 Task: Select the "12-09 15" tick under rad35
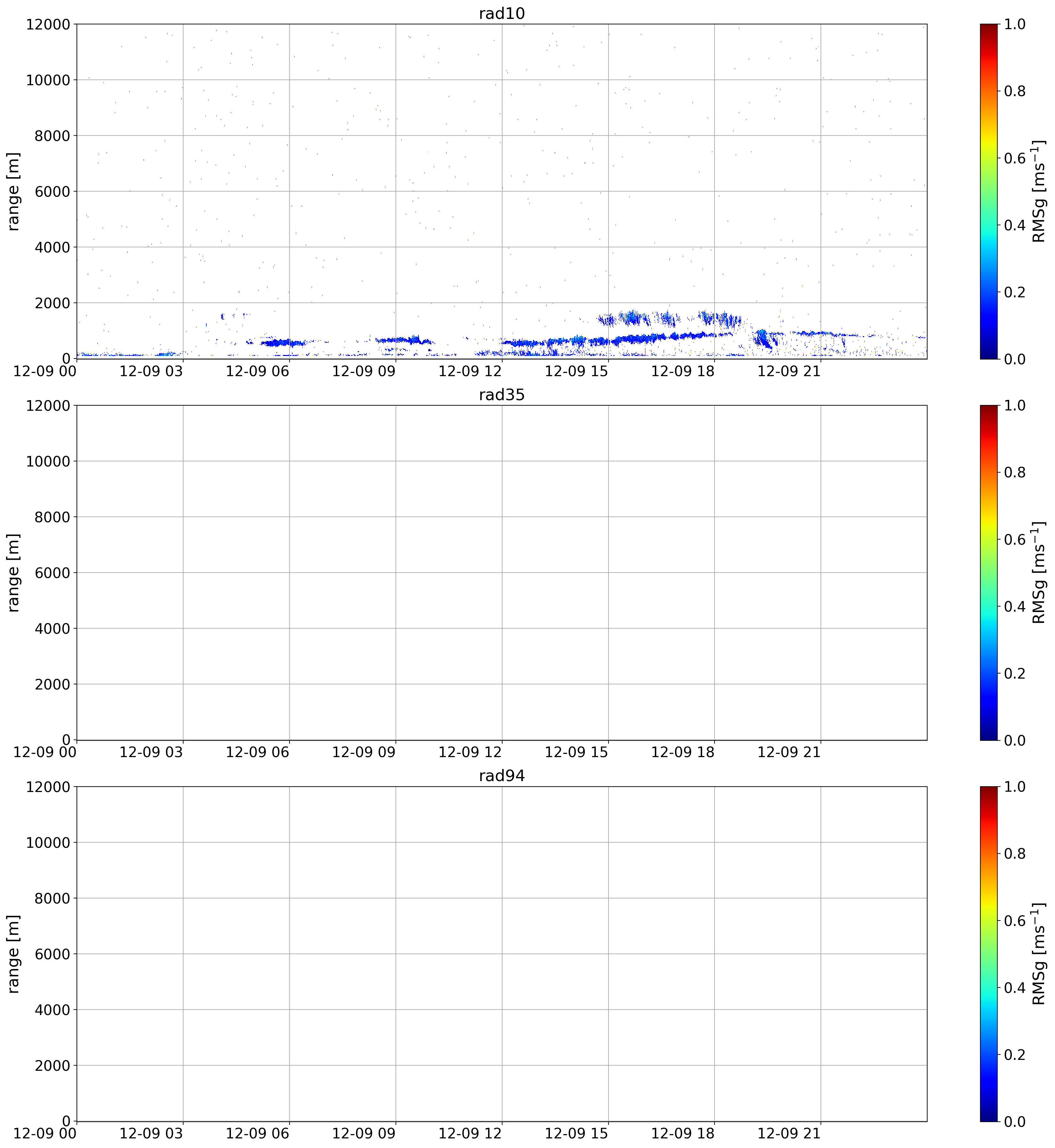point(577,752)
